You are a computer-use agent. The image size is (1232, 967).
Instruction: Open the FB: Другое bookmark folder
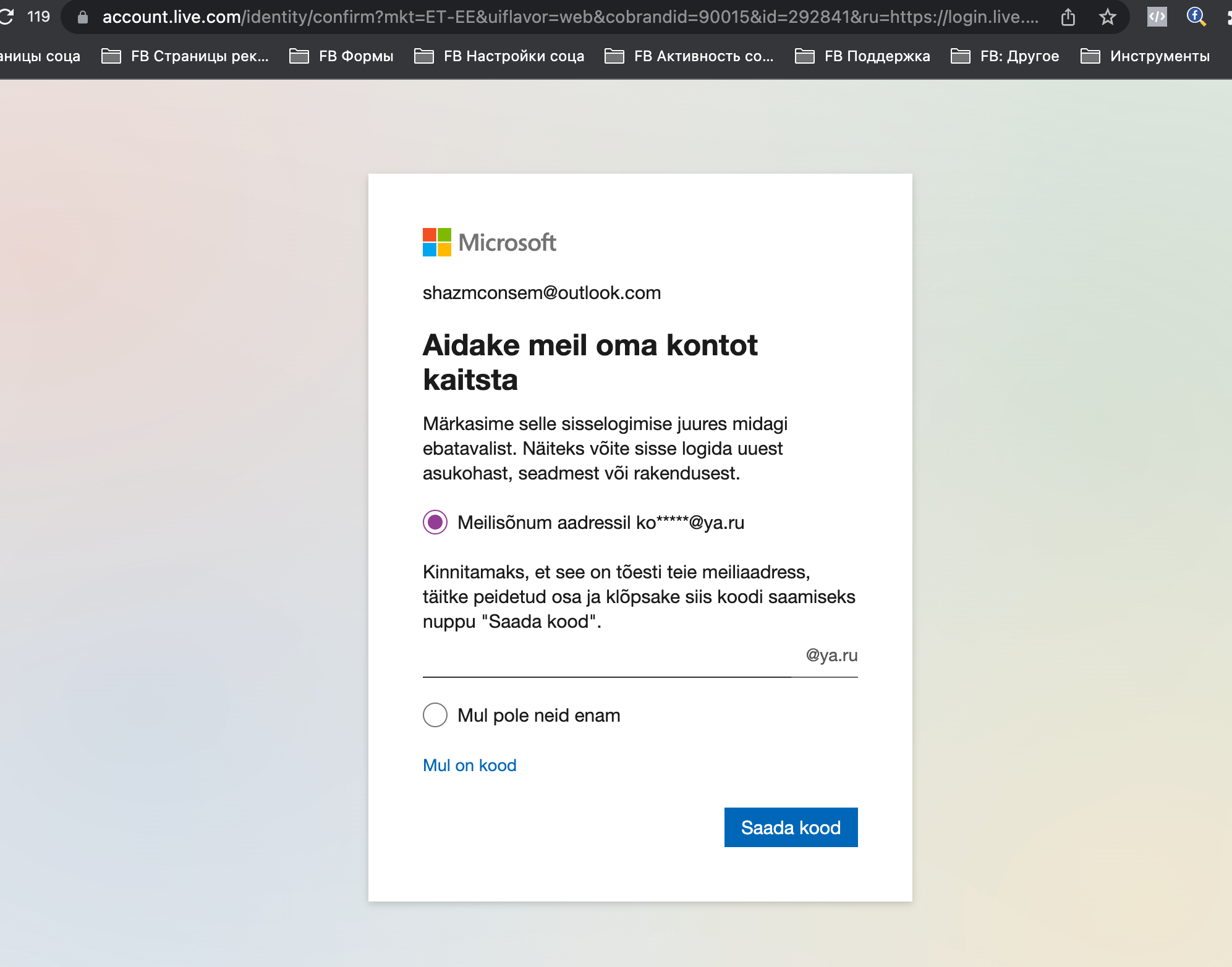[1005, 56]
